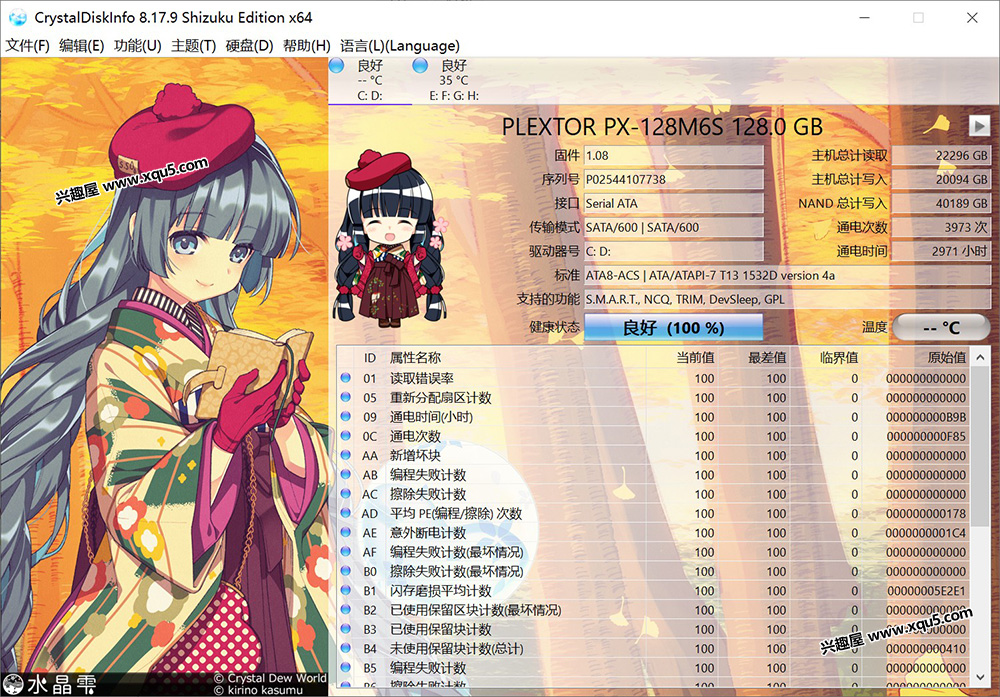The width and height of the screenshot is (1000, 697).
Task: Click status dot of AD 平均 PE row
Action: (x=346, y=513)
